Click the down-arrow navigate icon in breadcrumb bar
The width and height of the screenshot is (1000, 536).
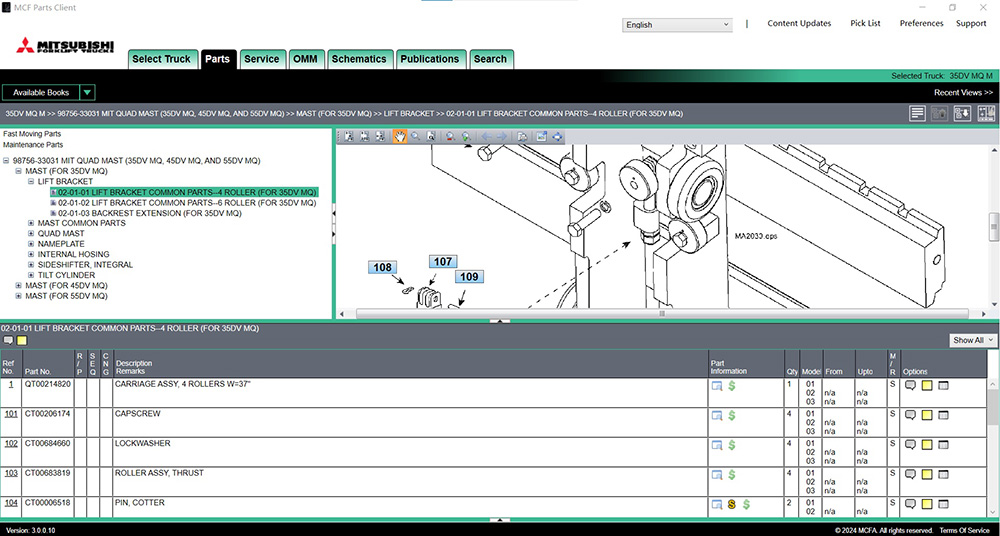click(962, 114)
